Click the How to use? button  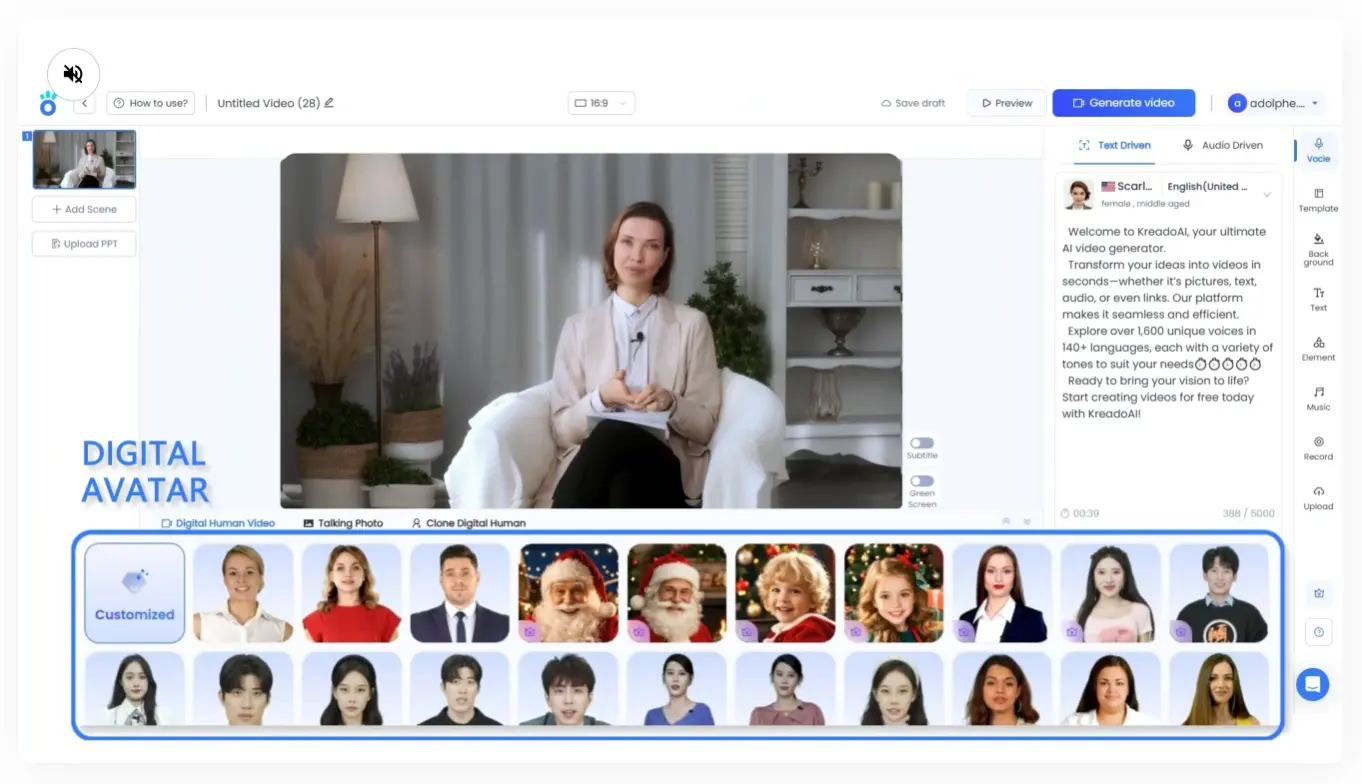click(x=151, y=103)
